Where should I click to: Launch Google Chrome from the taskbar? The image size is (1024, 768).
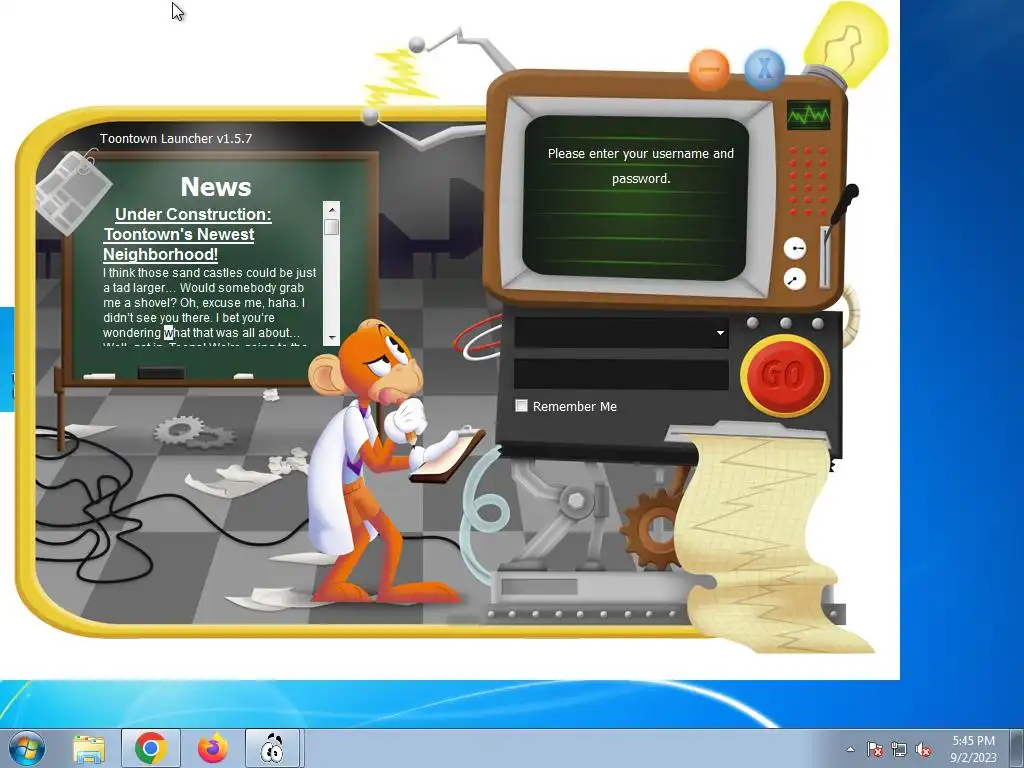(x=150, y=748)
